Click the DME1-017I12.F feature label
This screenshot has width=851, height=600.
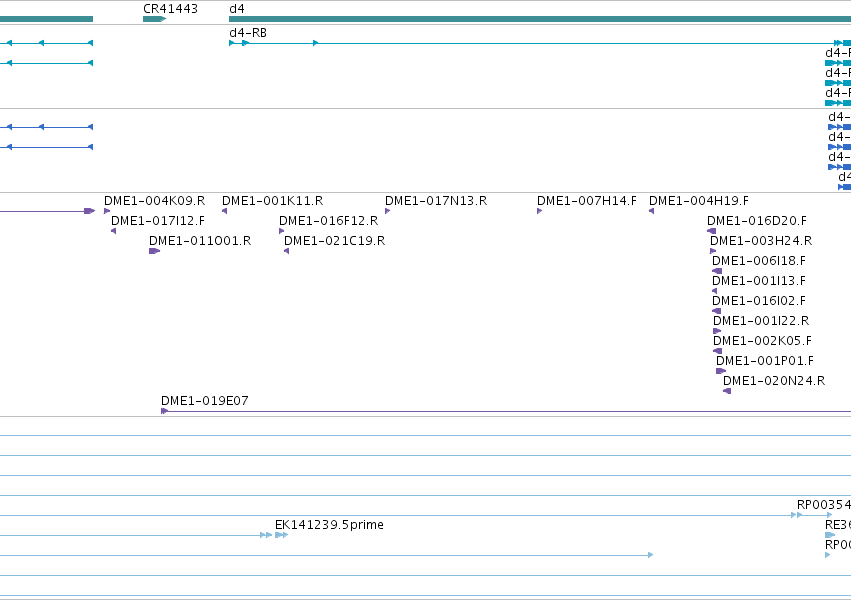(158, 221)
